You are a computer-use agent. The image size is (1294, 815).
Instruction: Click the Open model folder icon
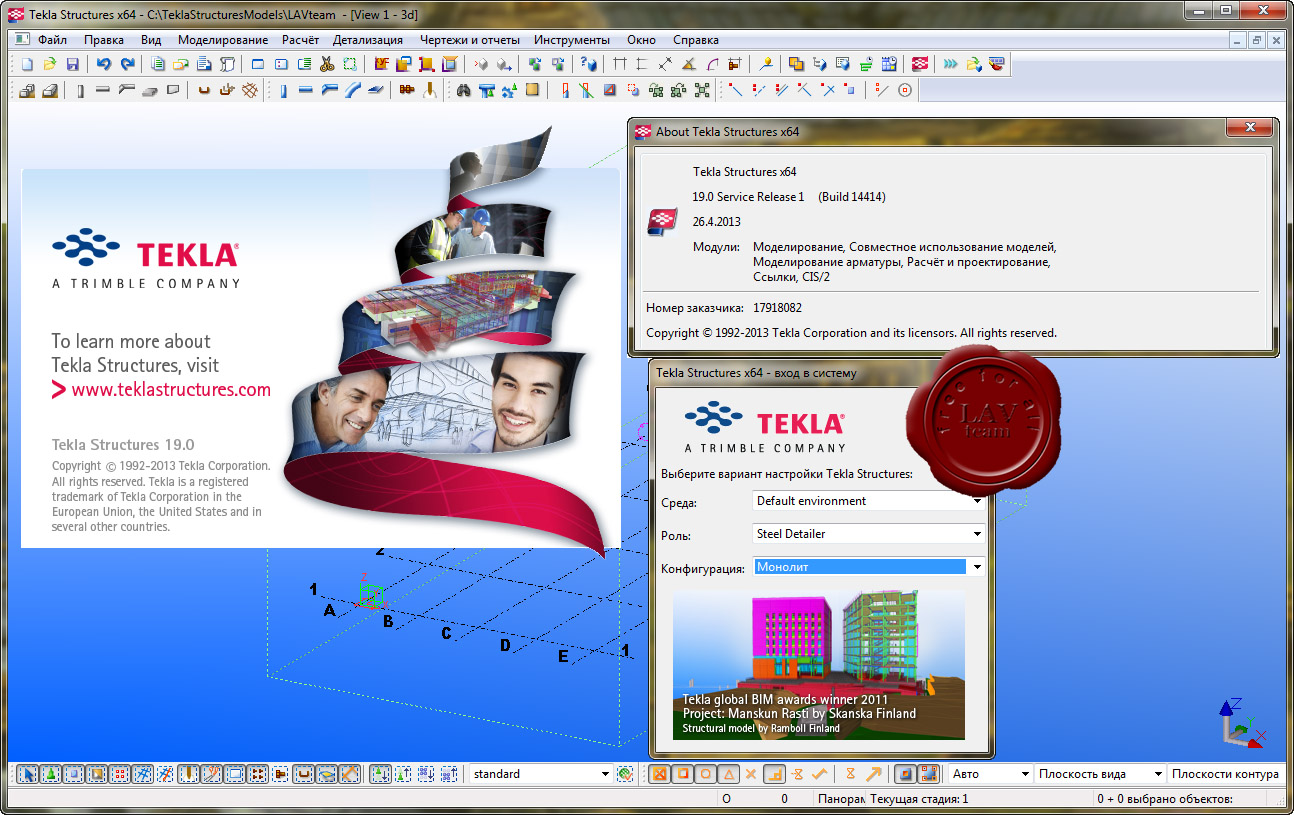(x=49, y=64)
